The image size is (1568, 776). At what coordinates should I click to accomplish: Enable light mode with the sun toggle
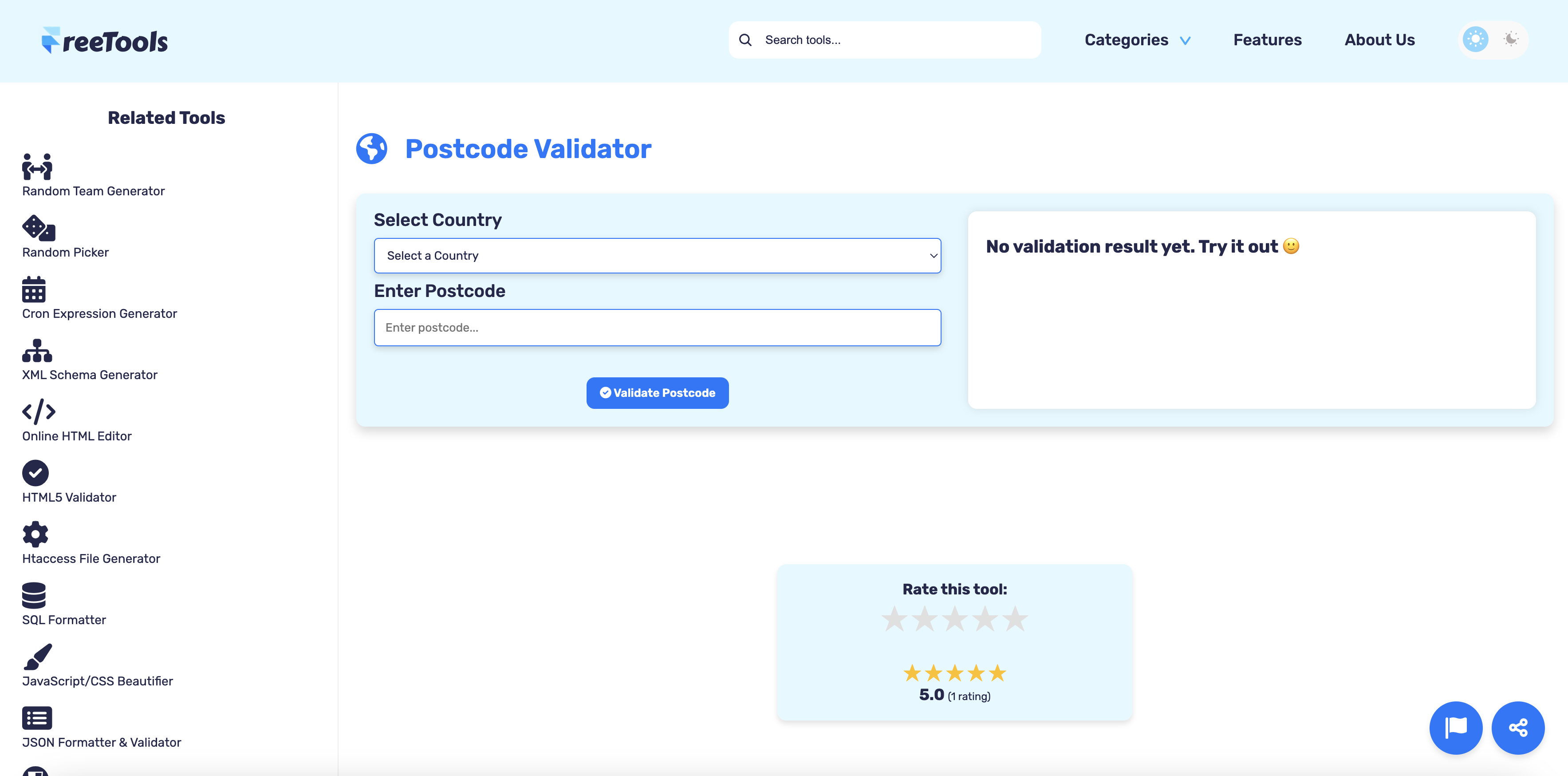point(1474,39)
